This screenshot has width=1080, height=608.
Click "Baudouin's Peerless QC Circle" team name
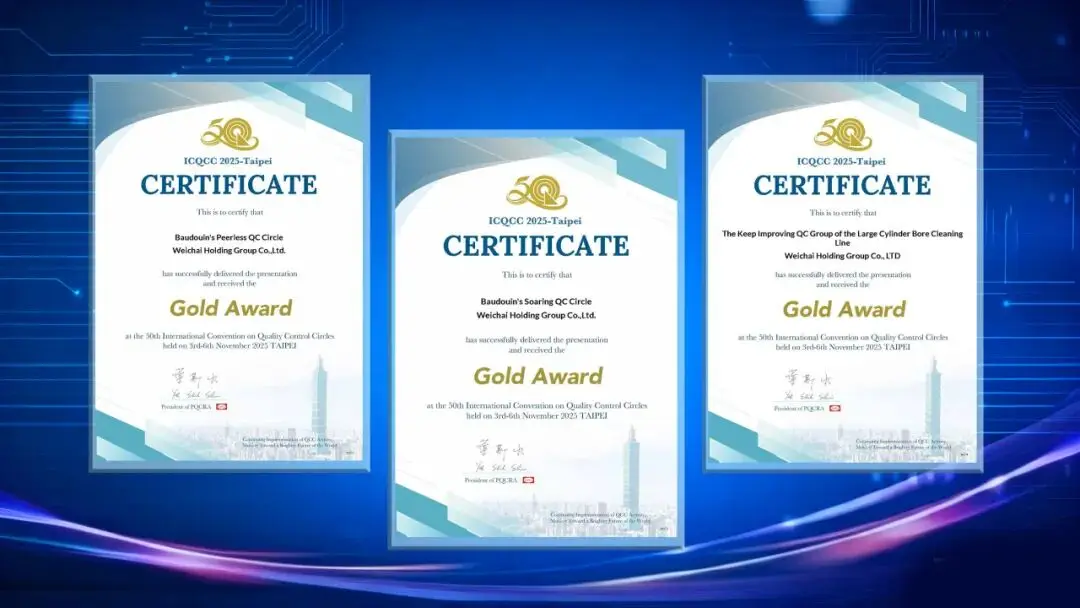click(229, 238)
